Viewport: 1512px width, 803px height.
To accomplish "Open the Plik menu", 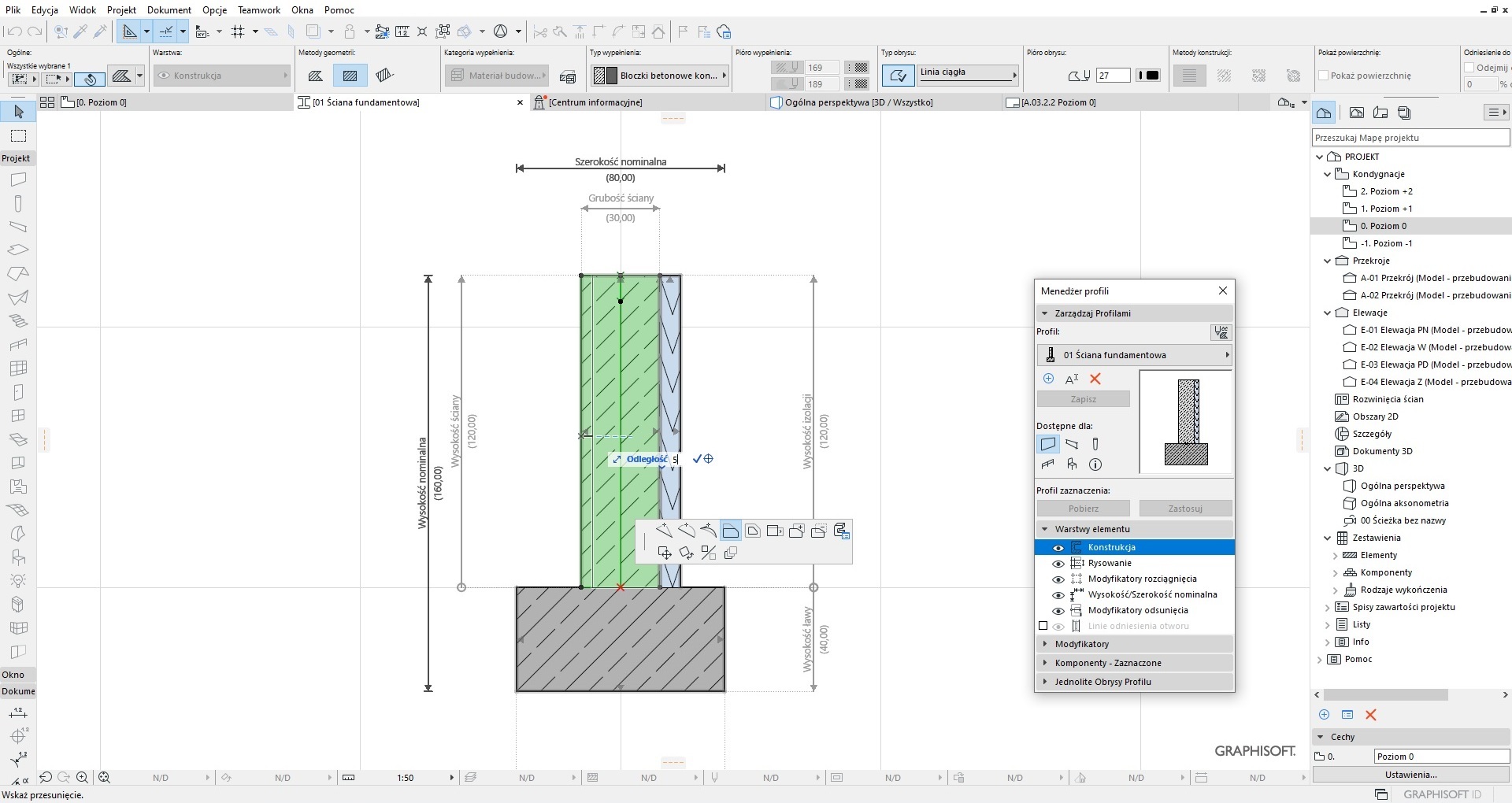I will (x=13, y=10).
